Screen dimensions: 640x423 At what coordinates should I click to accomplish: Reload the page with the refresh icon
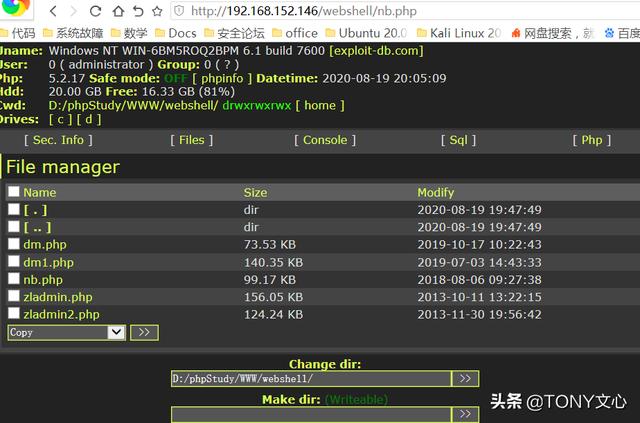tap(95, 11)
